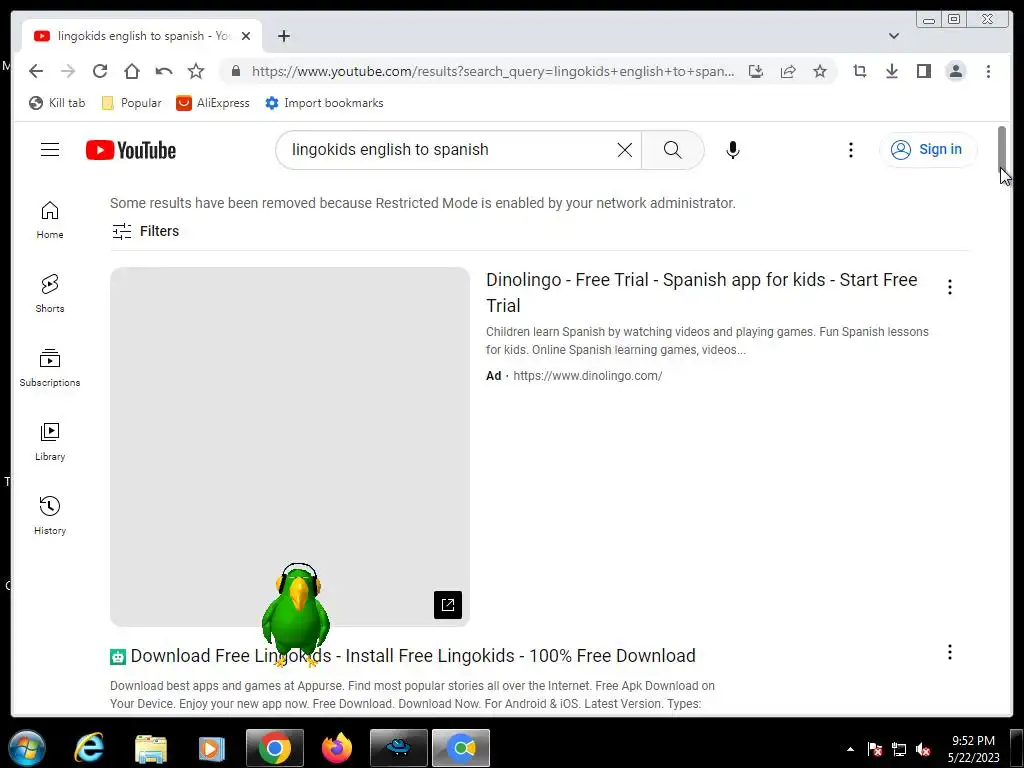Open YouTube settings three-dot menu beside Sign in
This screenshot has width=1024, height=768.
pos(850,150)
